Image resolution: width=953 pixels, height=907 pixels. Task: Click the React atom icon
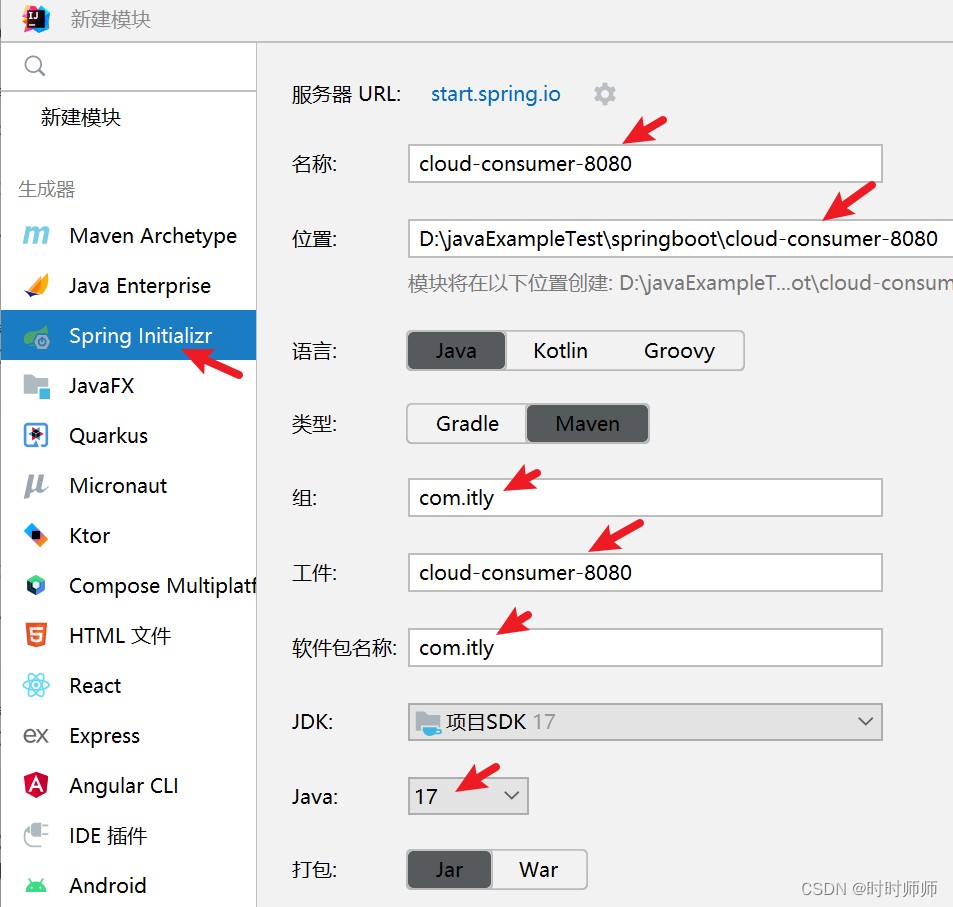(x=36, y=686)
